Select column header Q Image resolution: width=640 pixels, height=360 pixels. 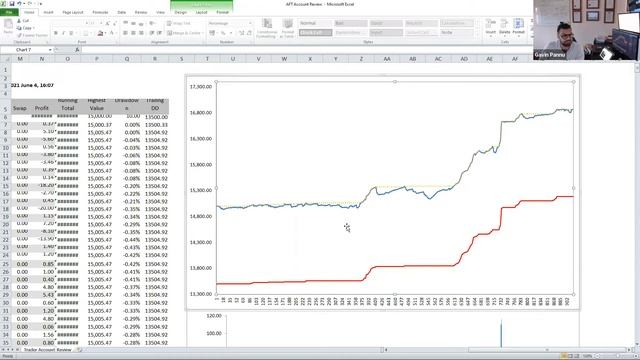point(127,59)
